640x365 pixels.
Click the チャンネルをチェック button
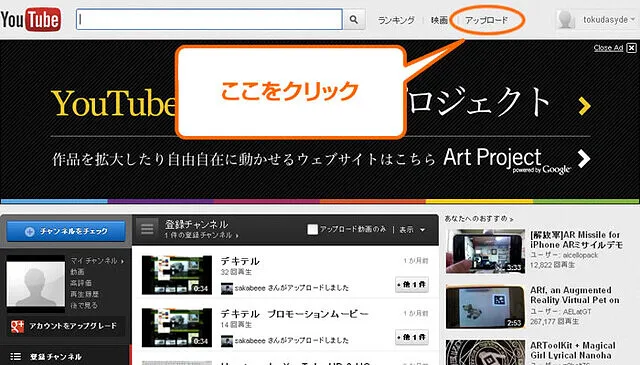[x=66, y=231]
